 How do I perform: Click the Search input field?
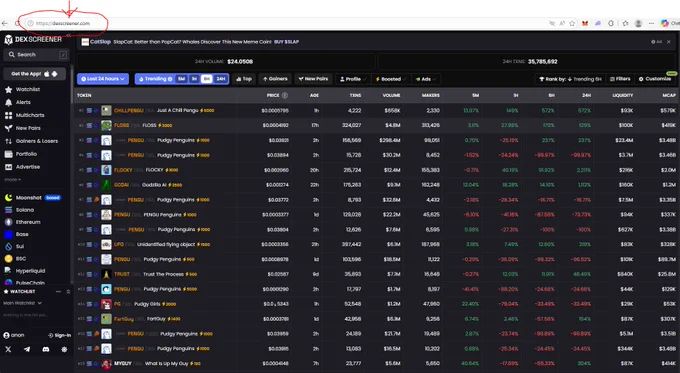click(36, 55)
